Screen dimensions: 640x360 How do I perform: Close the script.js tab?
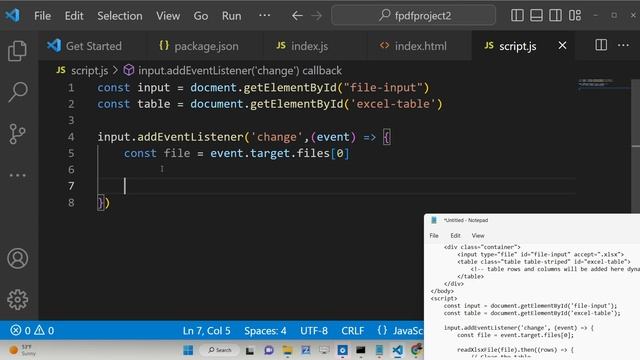coord(562,45)
